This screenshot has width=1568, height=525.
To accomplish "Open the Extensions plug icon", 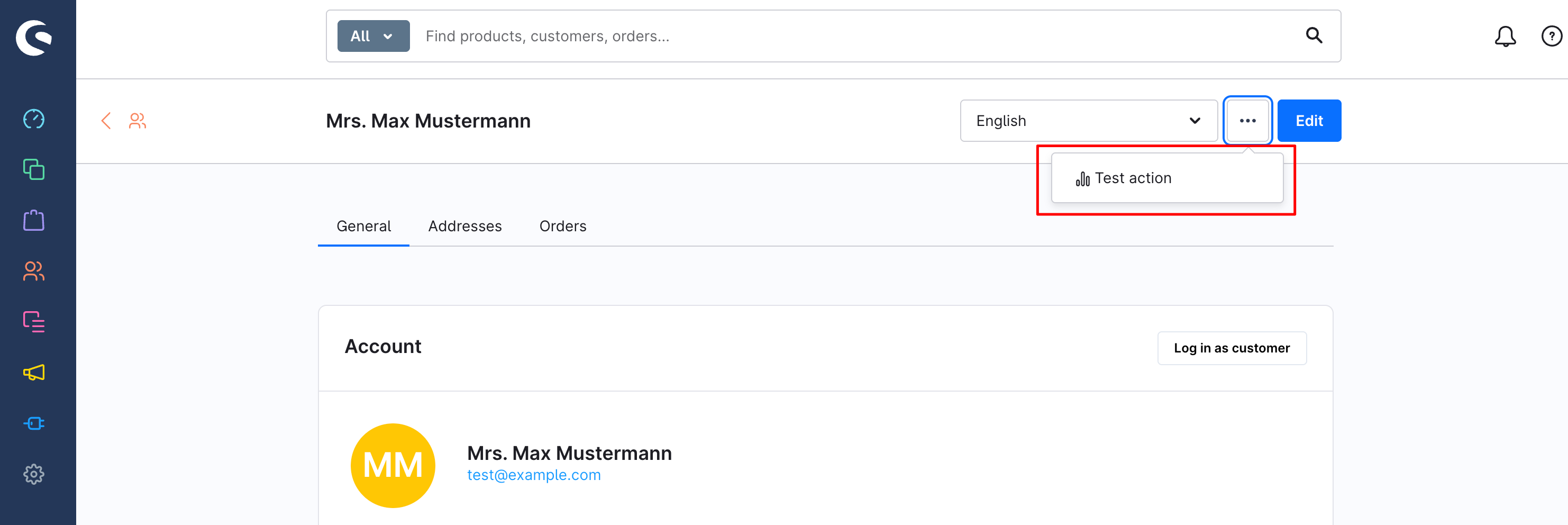I will pyautogui.click(x=34, y=423).
